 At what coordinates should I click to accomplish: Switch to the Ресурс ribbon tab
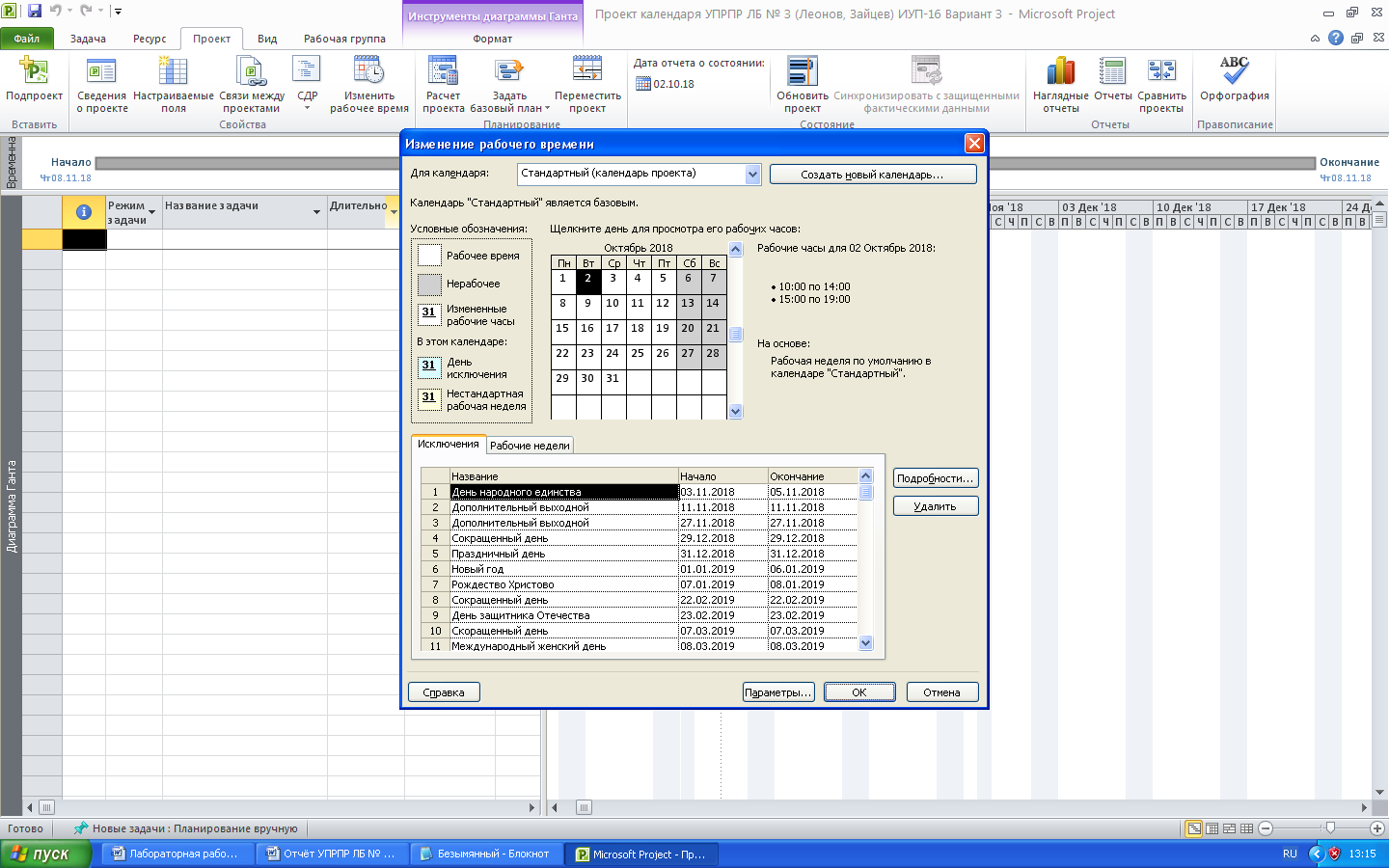click(150, 39)
